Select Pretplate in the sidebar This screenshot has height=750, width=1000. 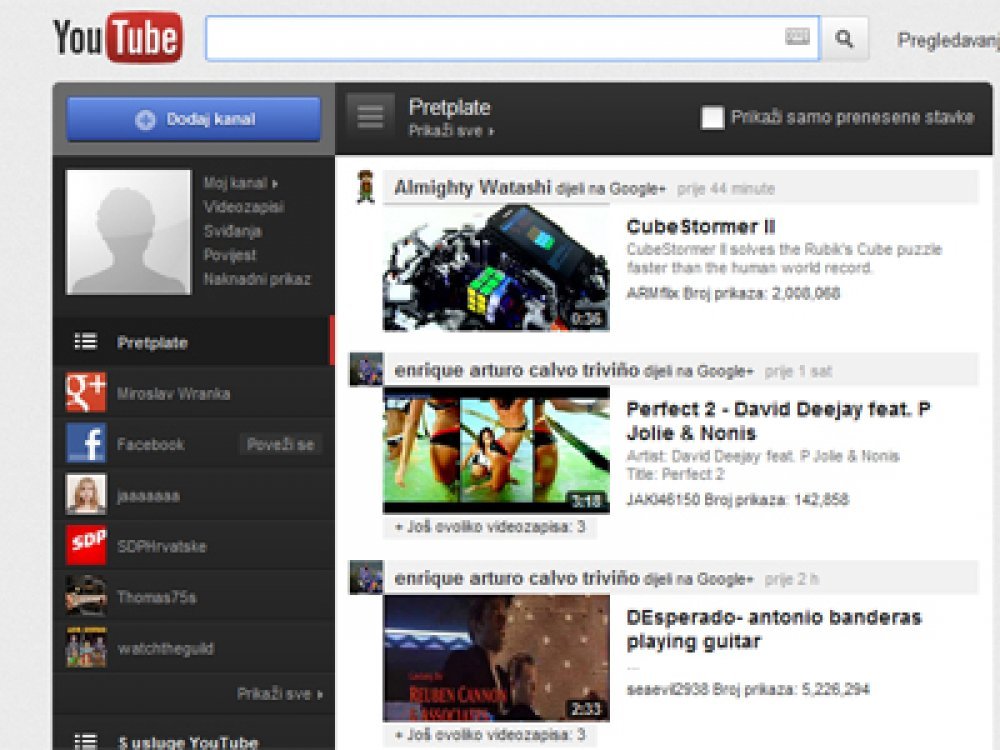coord(193,342)
